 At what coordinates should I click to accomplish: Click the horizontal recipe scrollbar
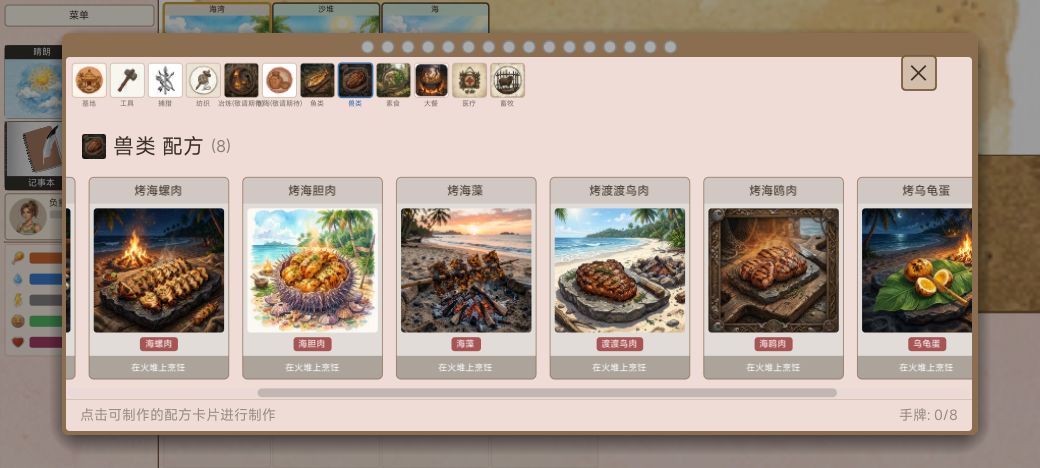(x=547, y=392)
